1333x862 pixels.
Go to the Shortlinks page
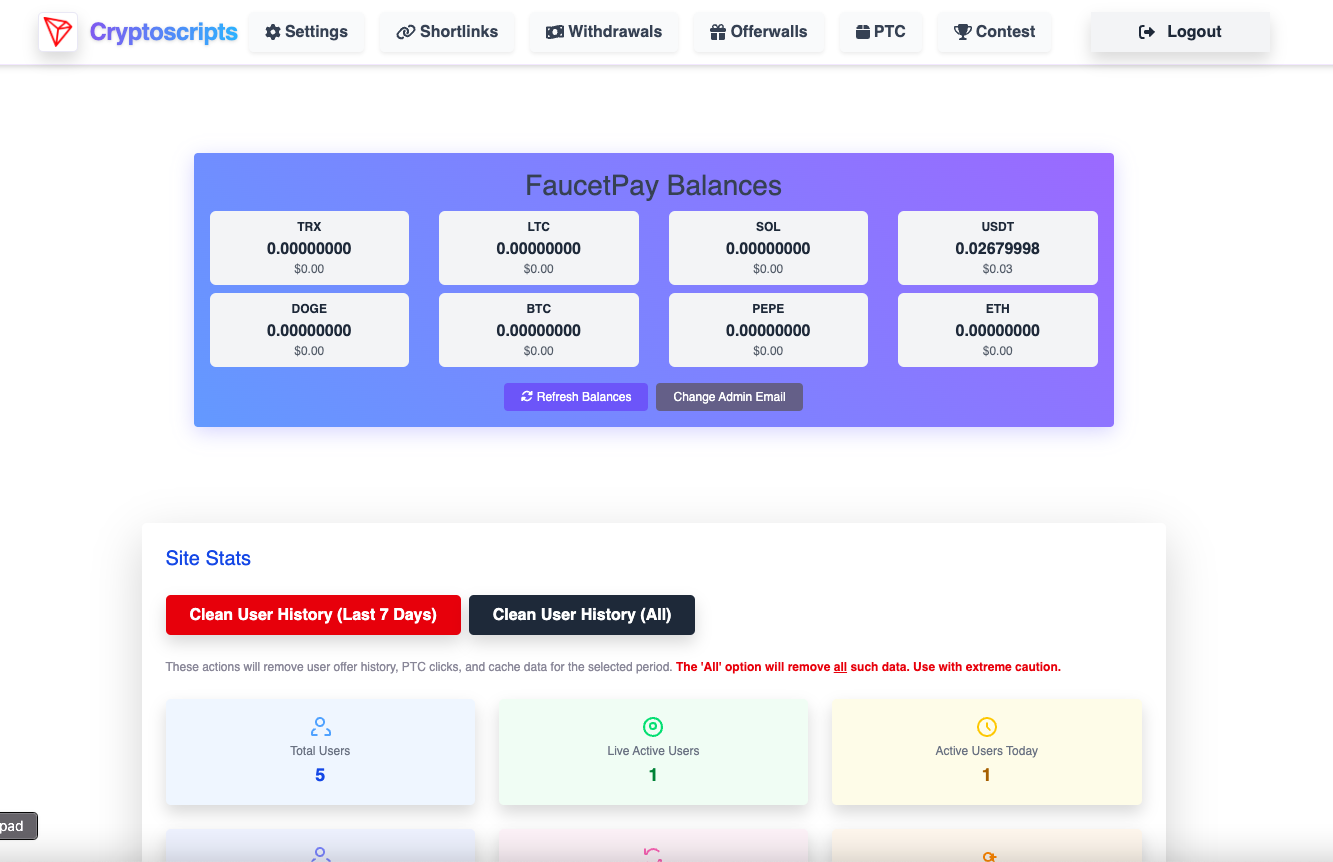coord(447,32)
